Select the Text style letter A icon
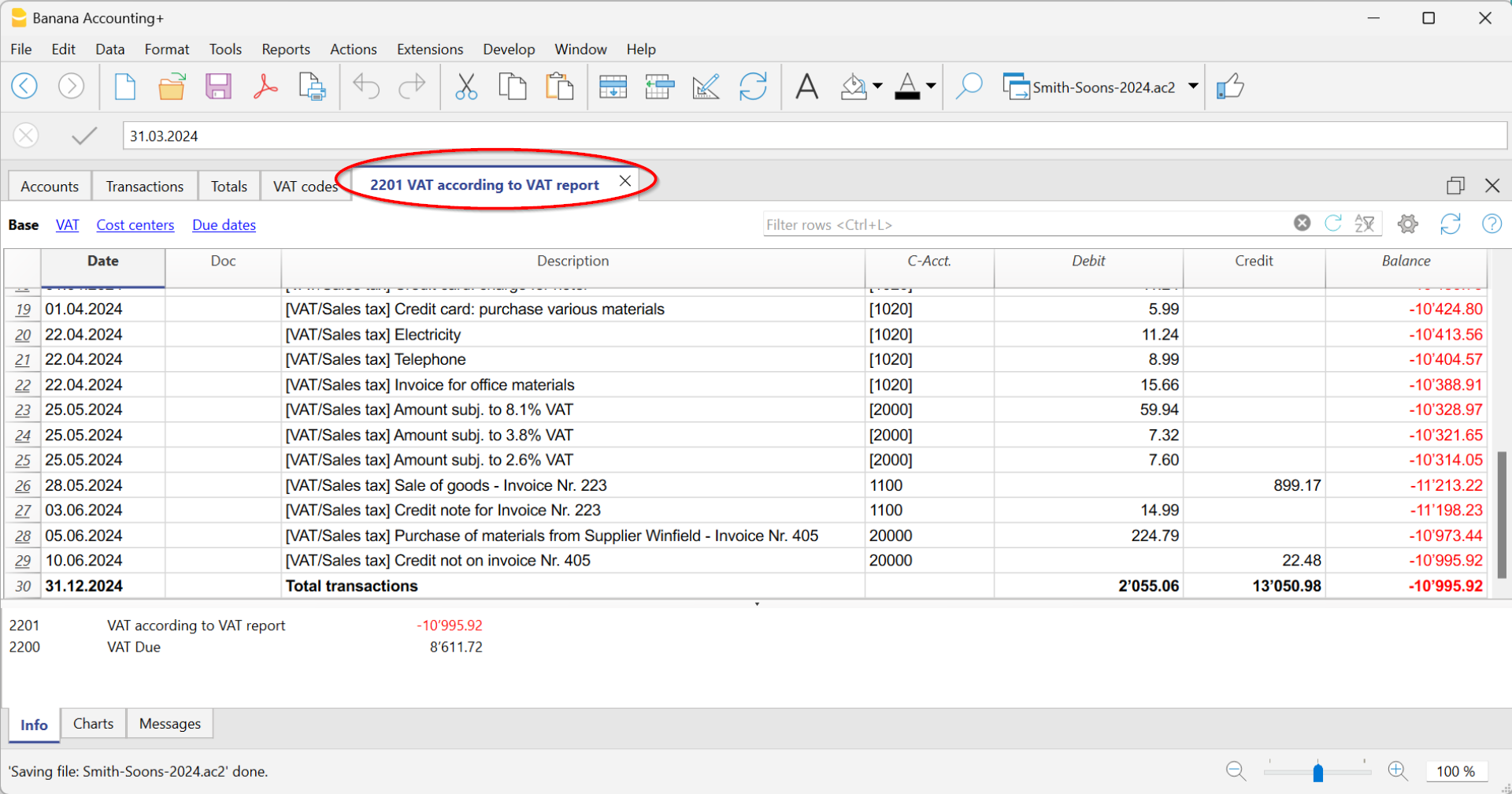Viewport: 1512px width, 794px height. point(806,87)
